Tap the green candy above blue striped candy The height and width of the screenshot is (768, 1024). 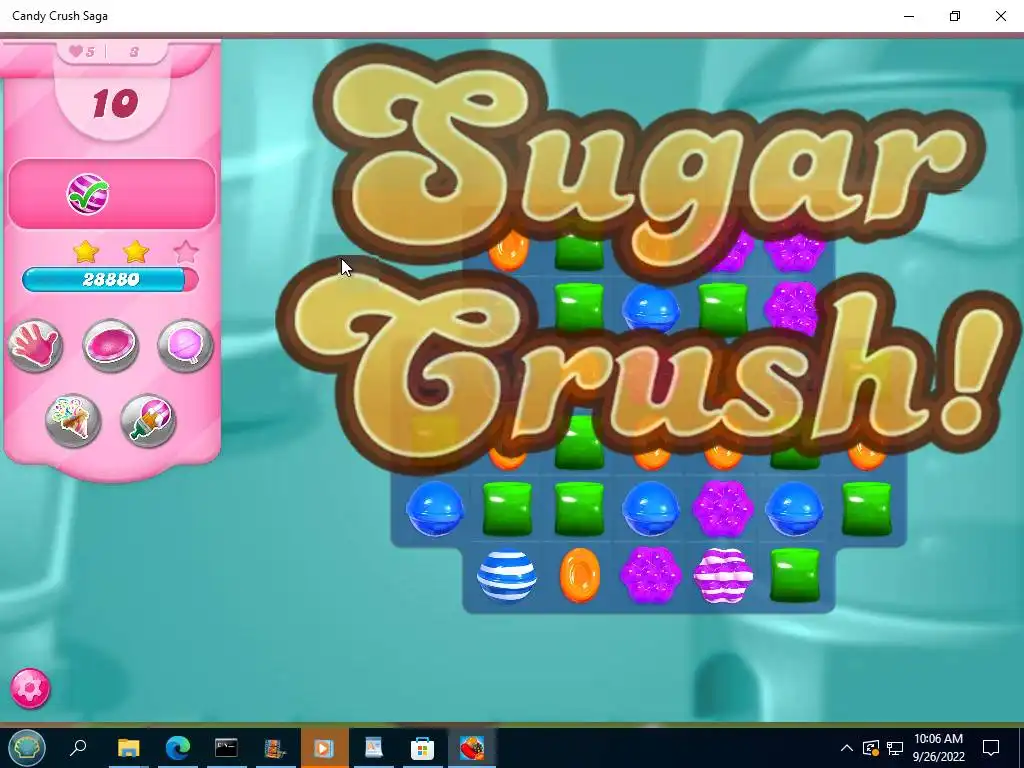coord(507,509)
